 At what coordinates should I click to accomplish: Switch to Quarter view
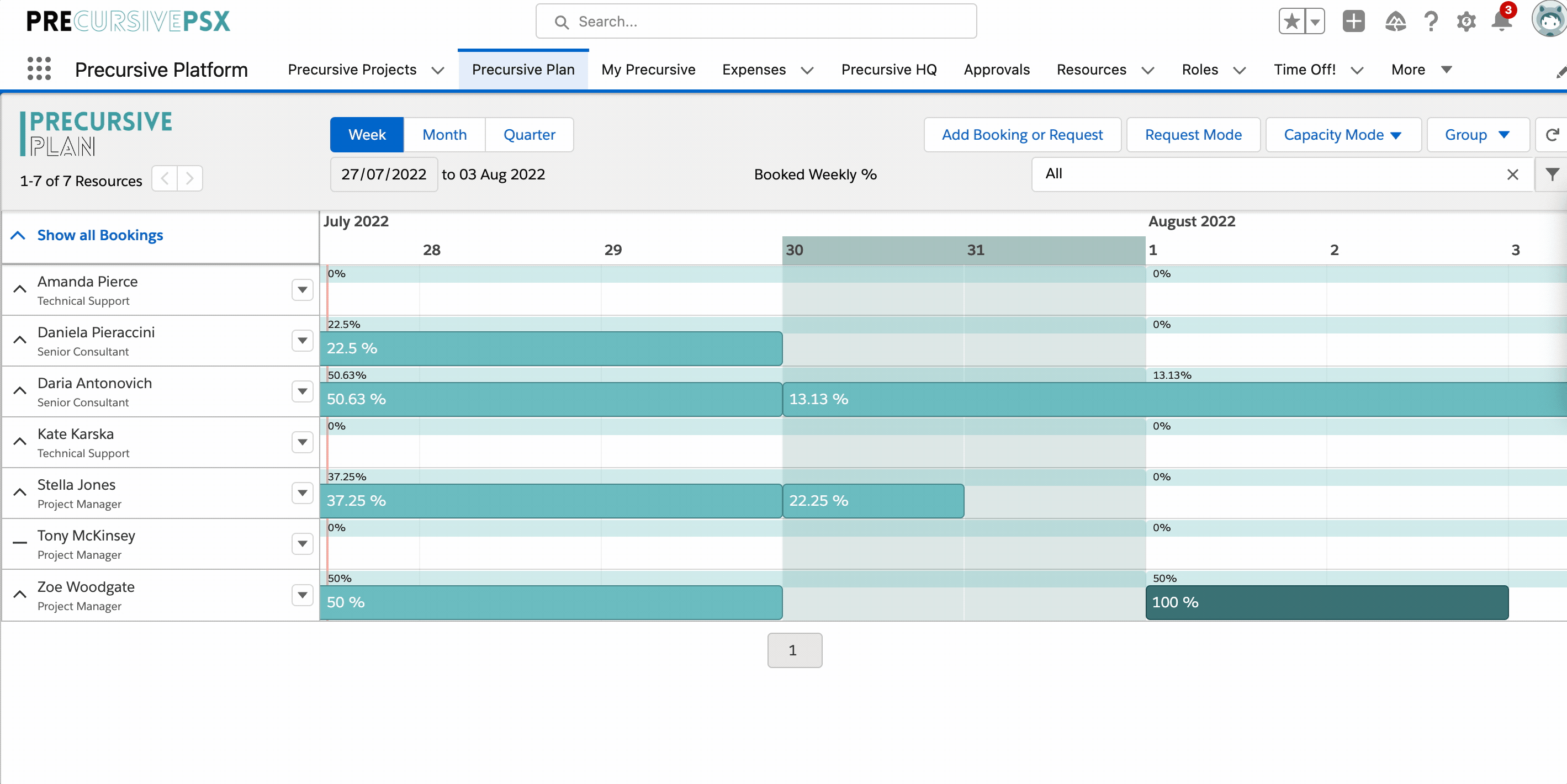click(x=529, y=134)
